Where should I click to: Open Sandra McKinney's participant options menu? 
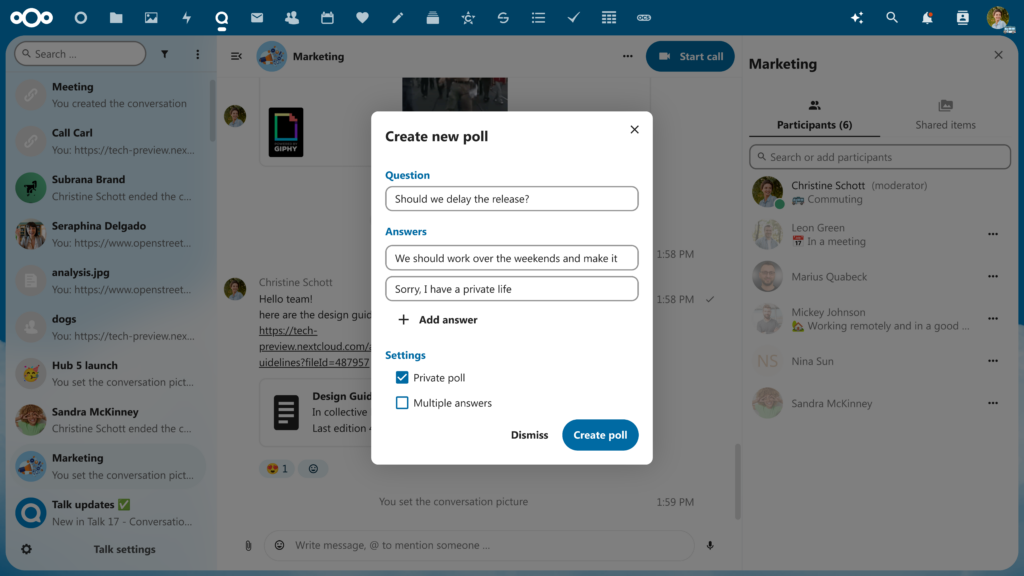point(993,403)
